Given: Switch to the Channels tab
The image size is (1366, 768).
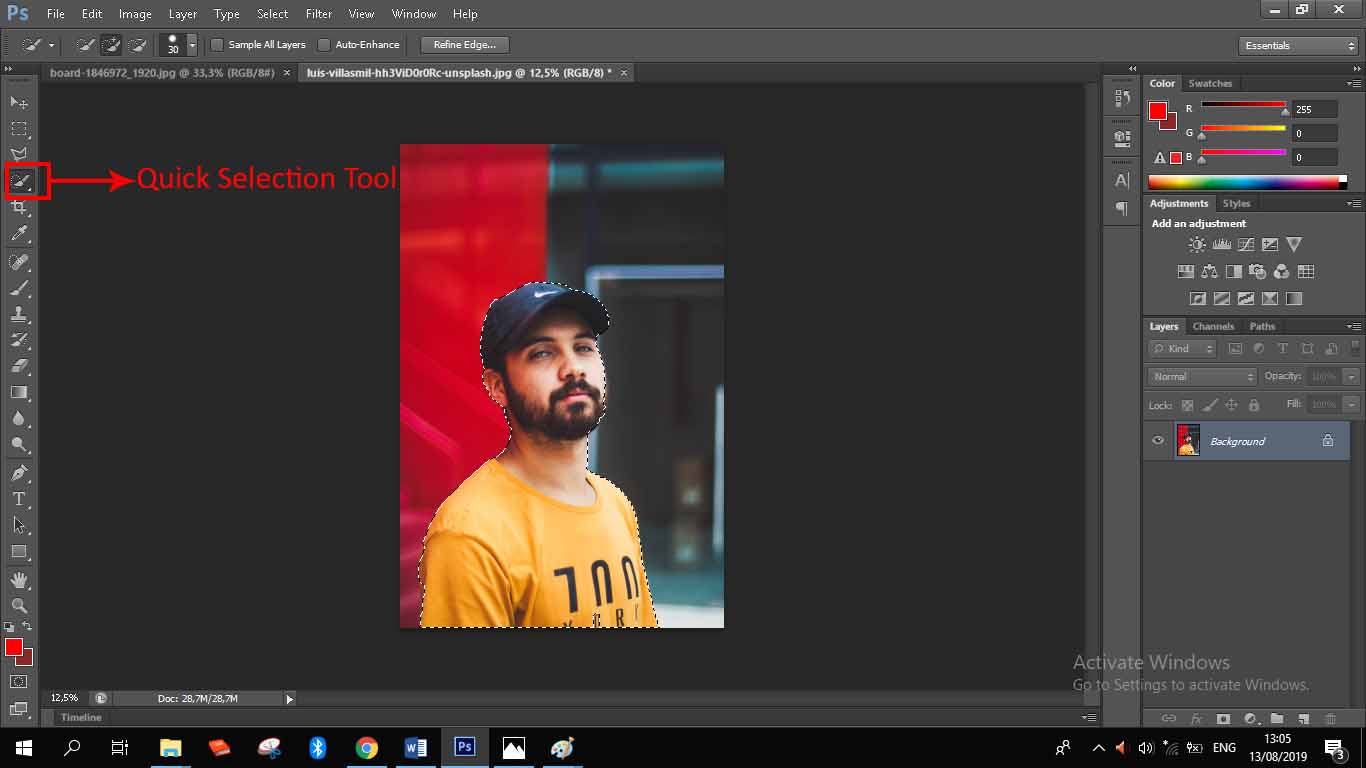Looking at the screenshot, I should tap(1213, 327).
